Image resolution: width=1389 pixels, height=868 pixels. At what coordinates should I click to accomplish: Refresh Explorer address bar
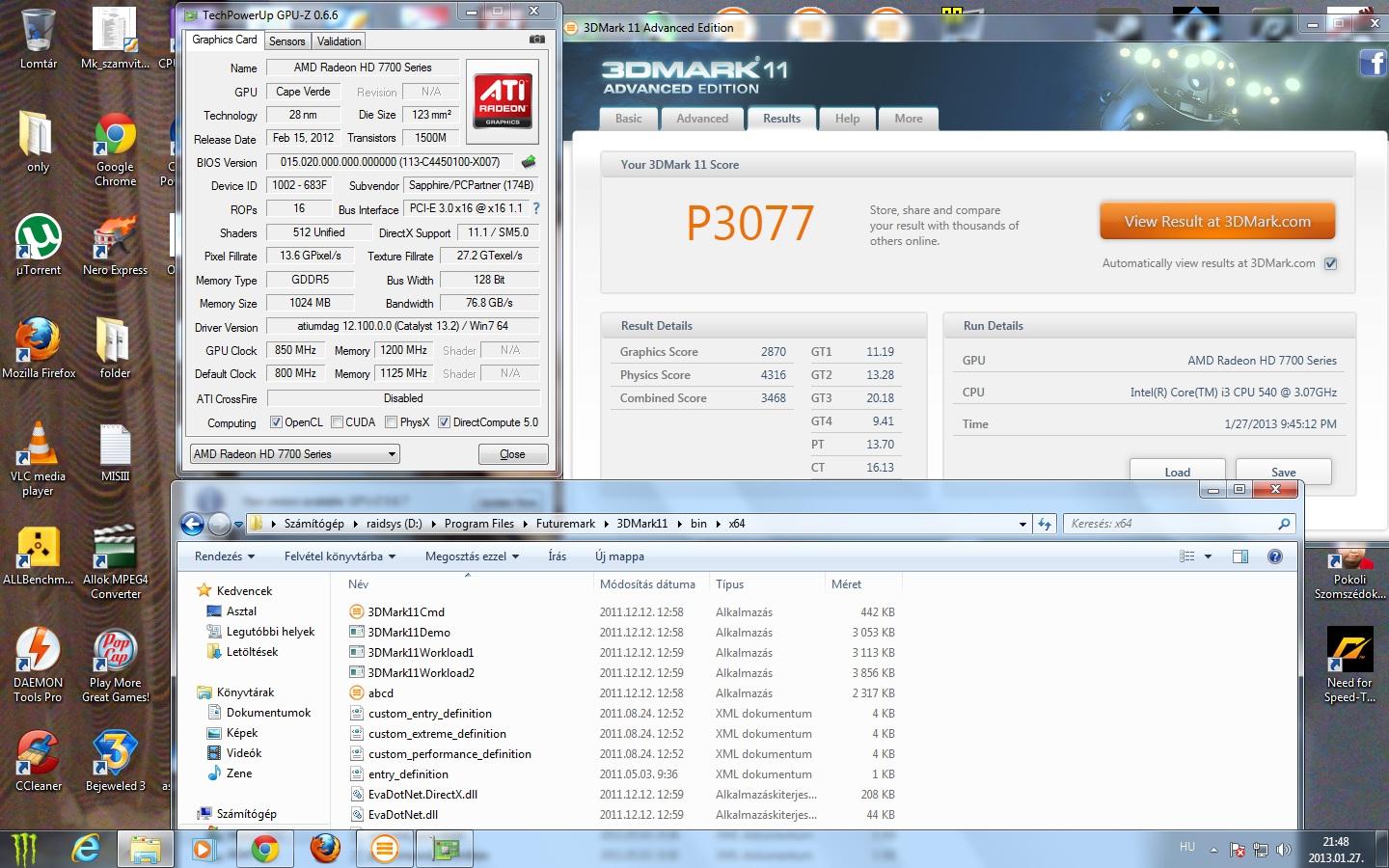coord(1045,524)
